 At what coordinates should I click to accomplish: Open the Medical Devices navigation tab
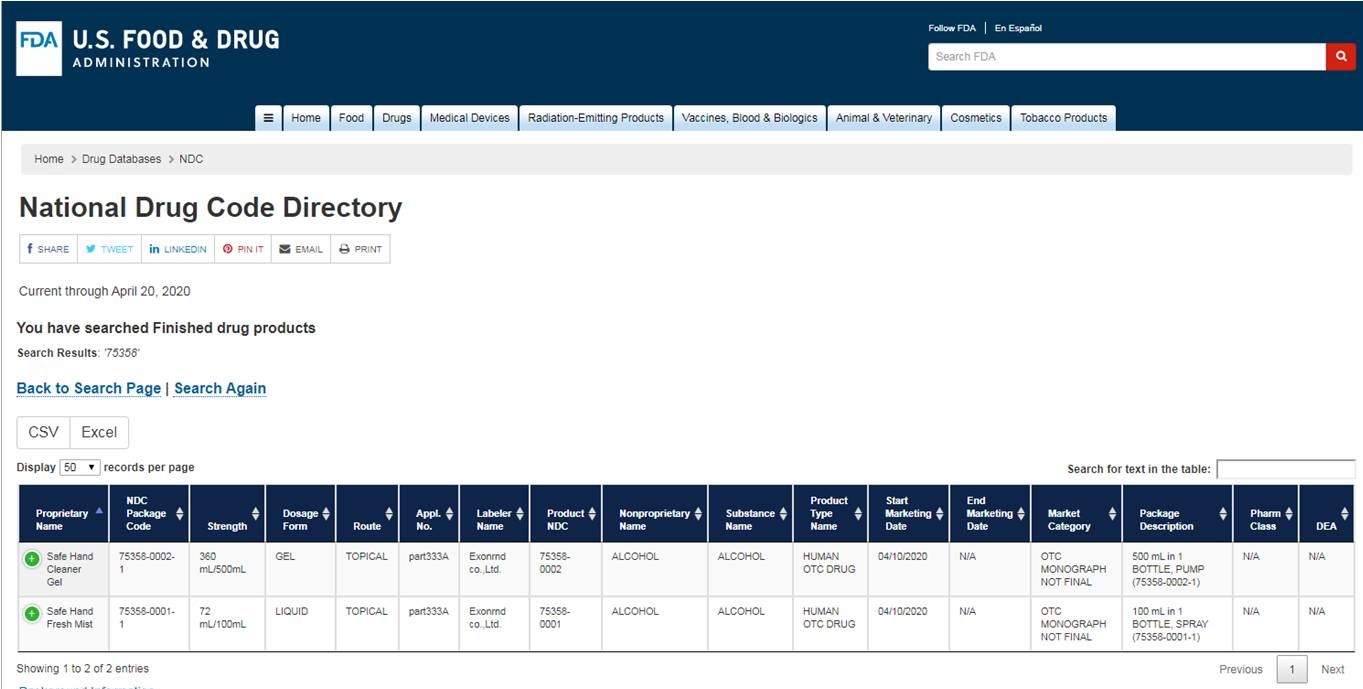pyautogui.click(x=469, y=118)
